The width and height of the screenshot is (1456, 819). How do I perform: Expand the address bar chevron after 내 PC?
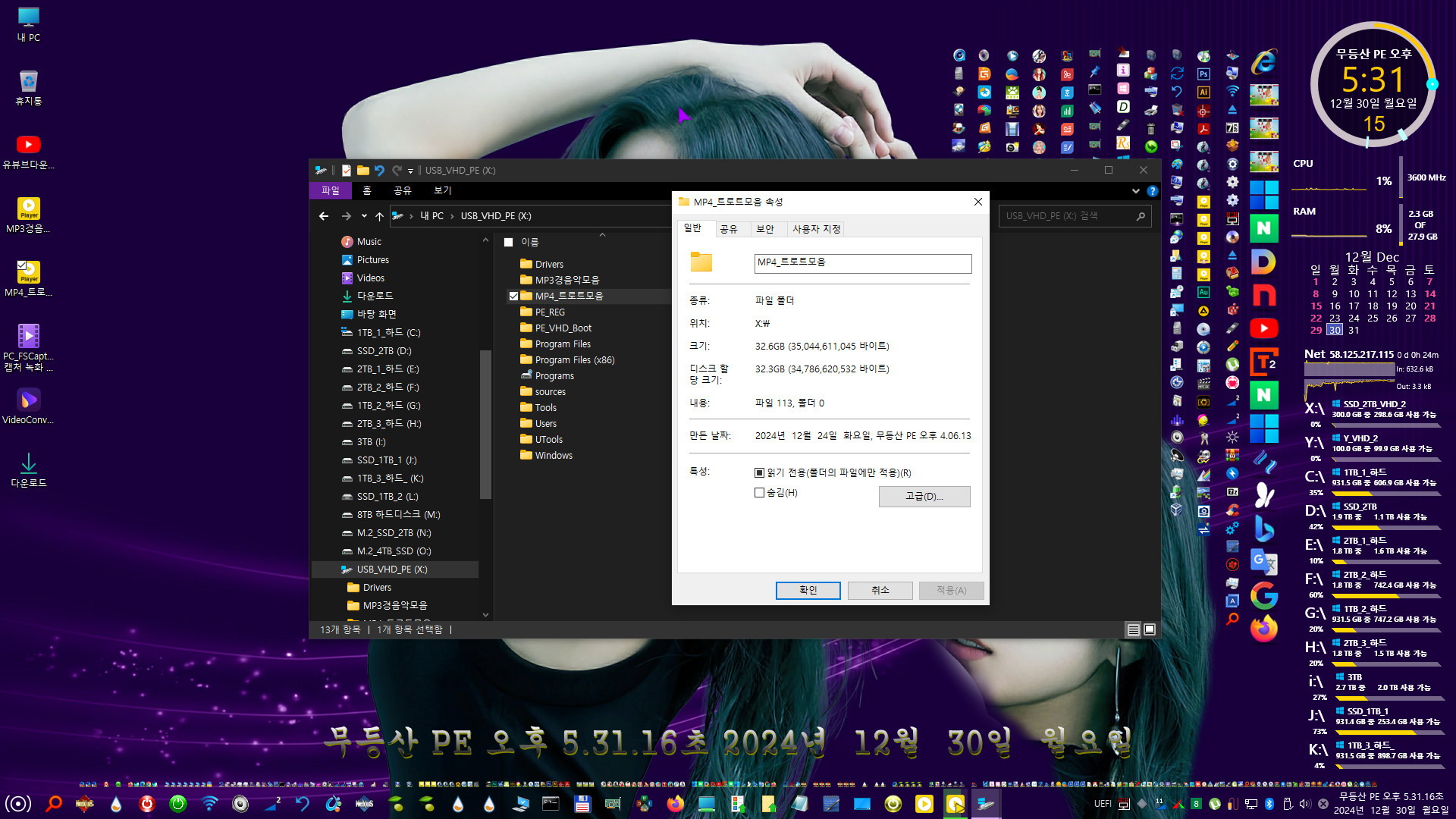tap(452, 216)
